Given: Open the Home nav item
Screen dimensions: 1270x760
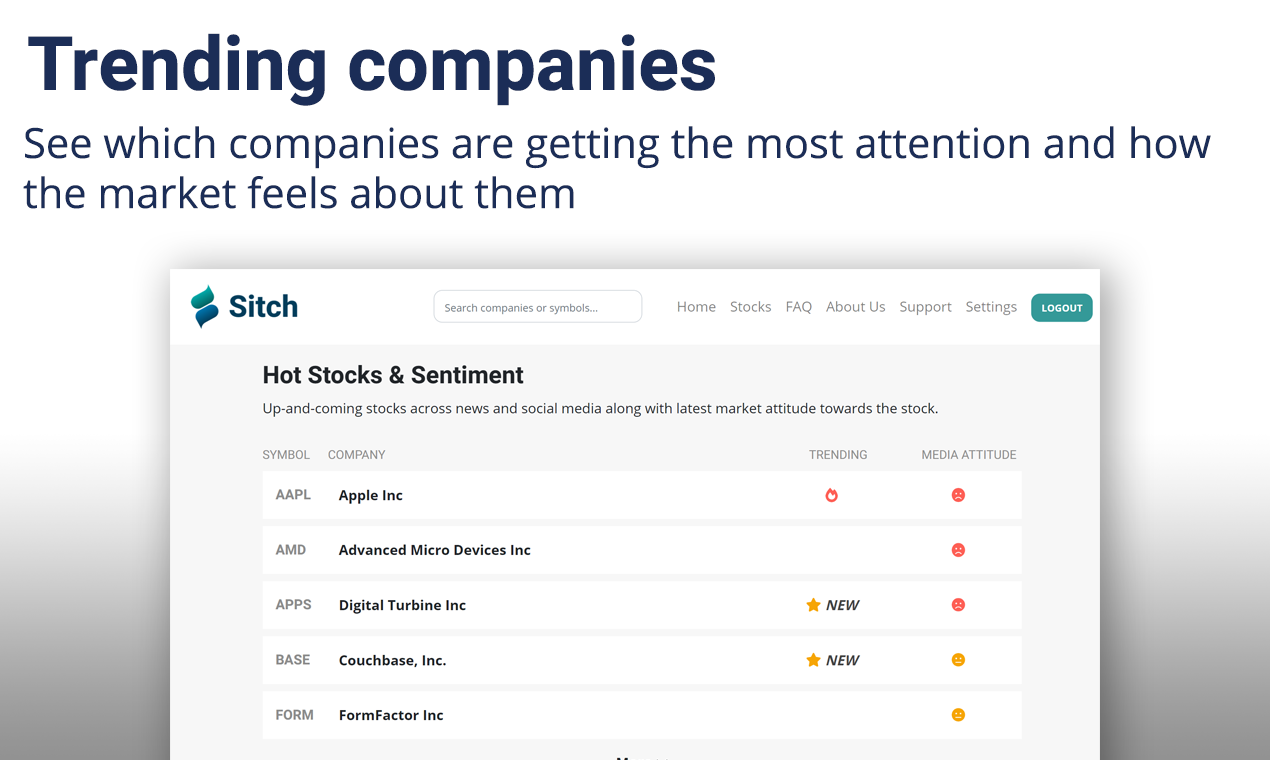Looking at the screenshot, I should pos(696,307).
